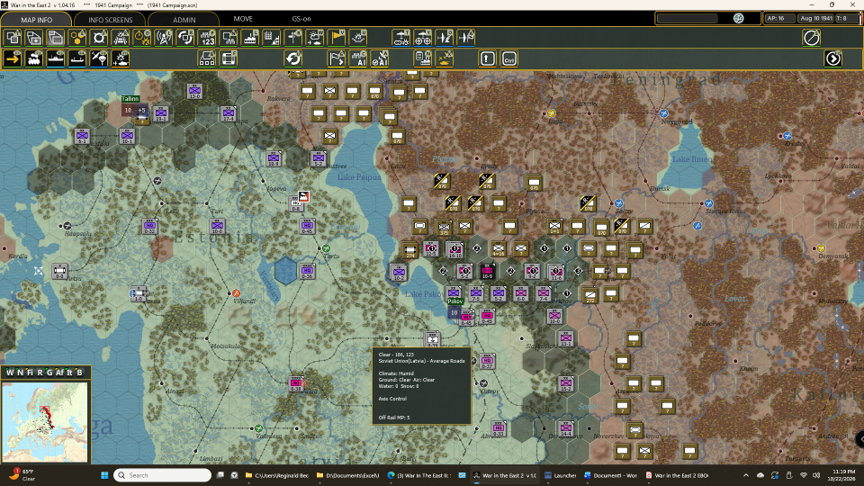Select the Tallinn city label

[x=130, y=99]
